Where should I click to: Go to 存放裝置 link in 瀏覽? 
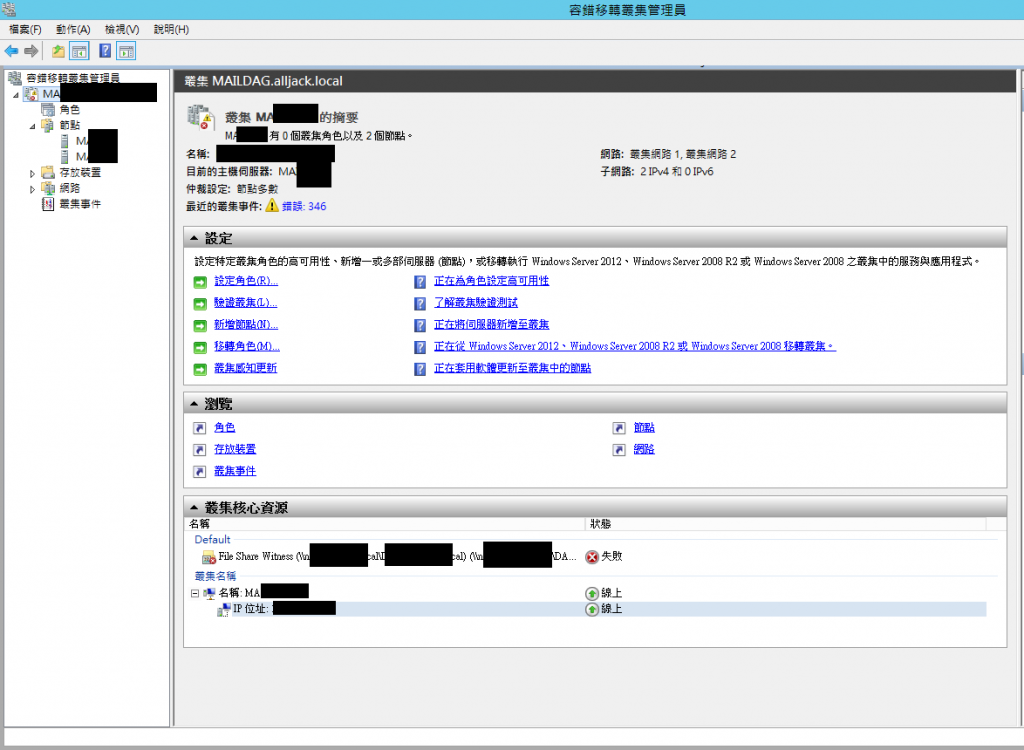pos(235,449)
